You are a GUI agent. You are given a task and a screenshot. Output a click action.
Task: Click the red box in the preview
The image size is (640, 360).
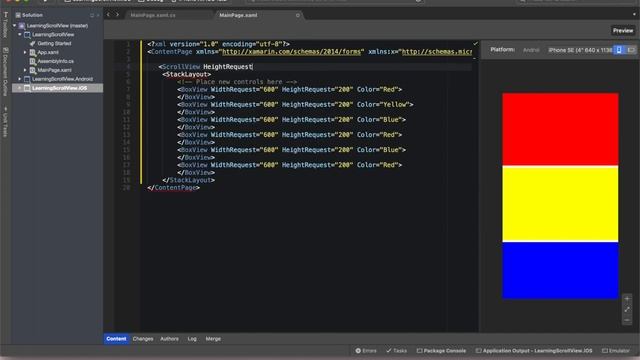560,129
